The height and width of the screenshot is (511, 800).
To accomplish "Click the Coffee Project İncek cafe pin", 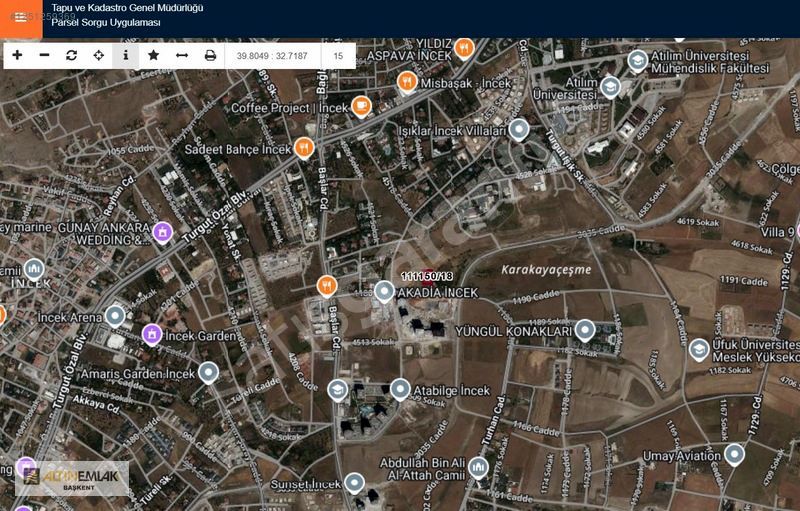I will (x=361, y=106).
